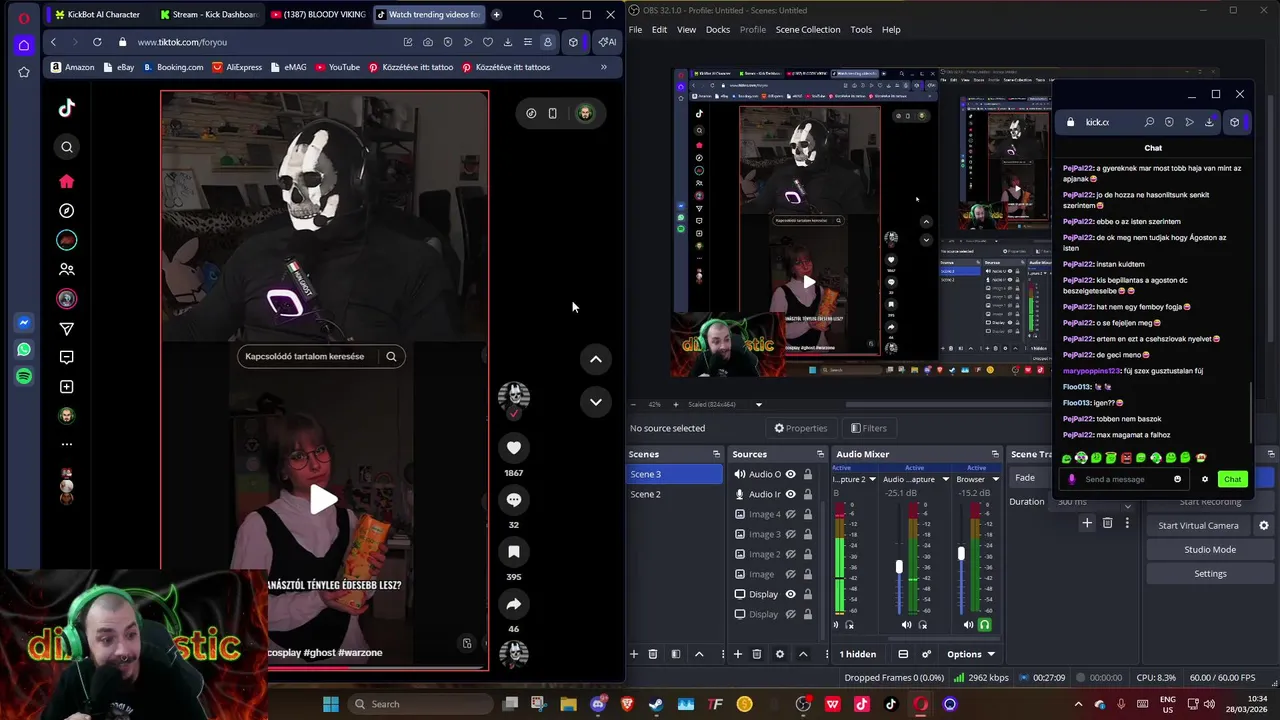Mute the Browser audio channel speaker
1280x720 pixels.
(x=968, y=625)
